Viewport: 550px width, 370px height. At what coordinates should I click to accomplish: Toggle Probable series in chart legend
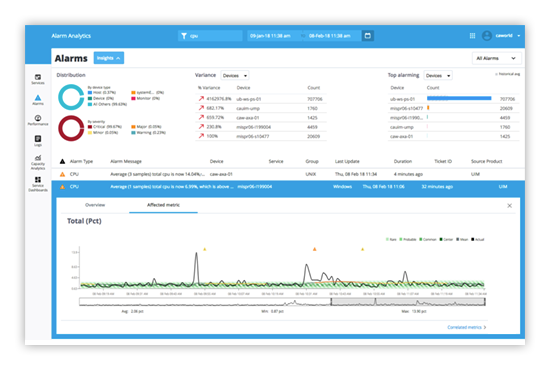[408, 240]
